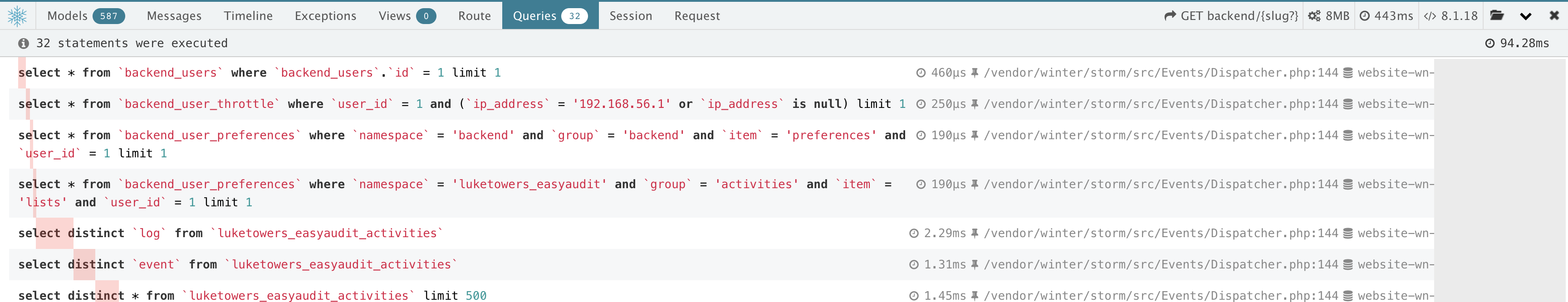Click the code icon next to 8.1.18
1568x302 pixels.
(1430, 16)
